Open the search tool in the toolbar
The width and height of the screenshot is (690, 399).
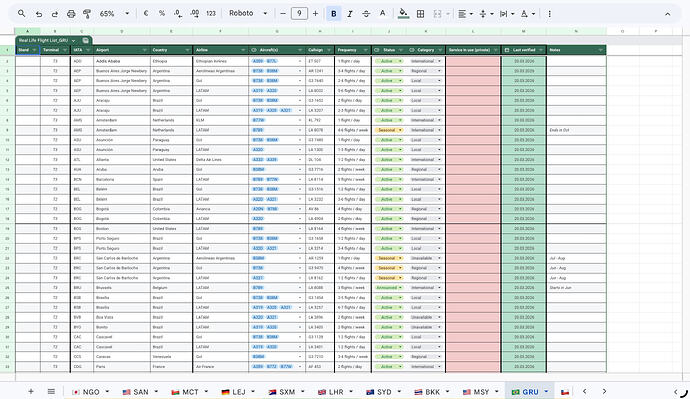pos(22,14)
